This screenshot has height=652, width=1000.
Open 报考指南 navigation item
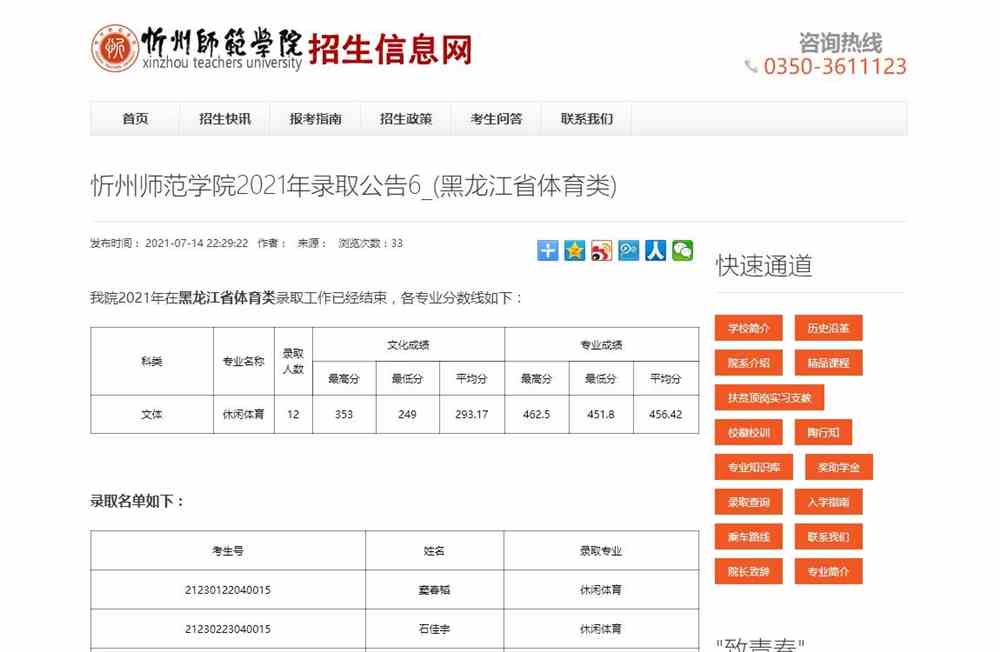316,119
